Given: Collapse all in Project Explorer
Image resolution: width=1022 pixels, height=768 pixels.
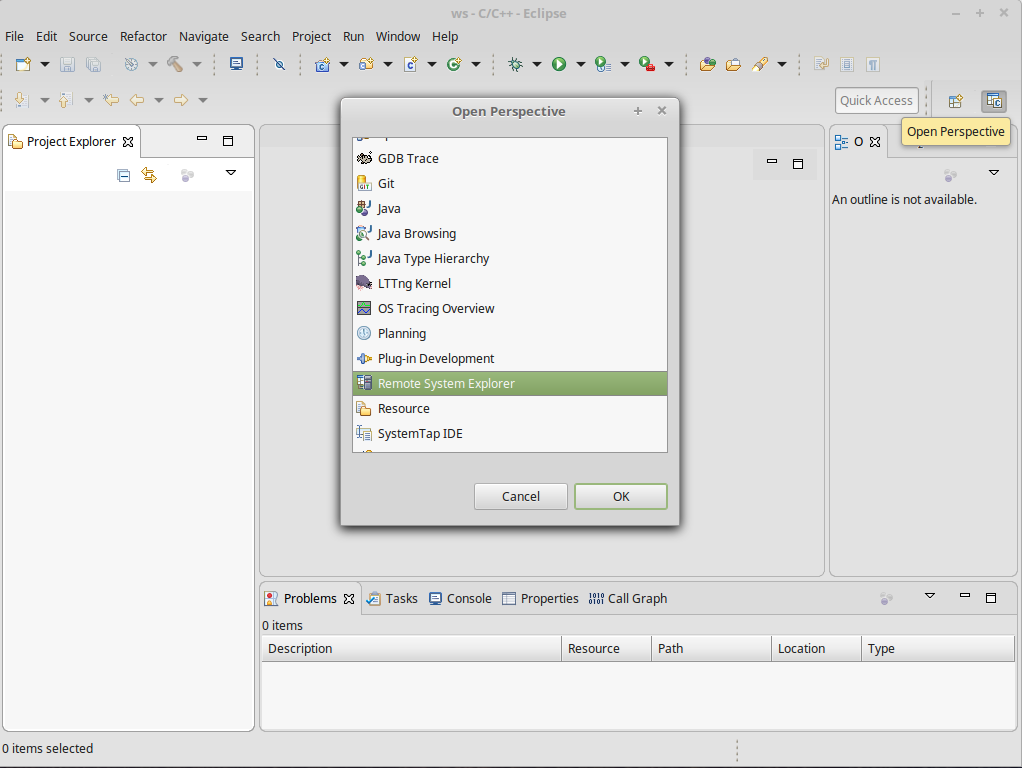Looking at the screenshot, I should point(124,175).
